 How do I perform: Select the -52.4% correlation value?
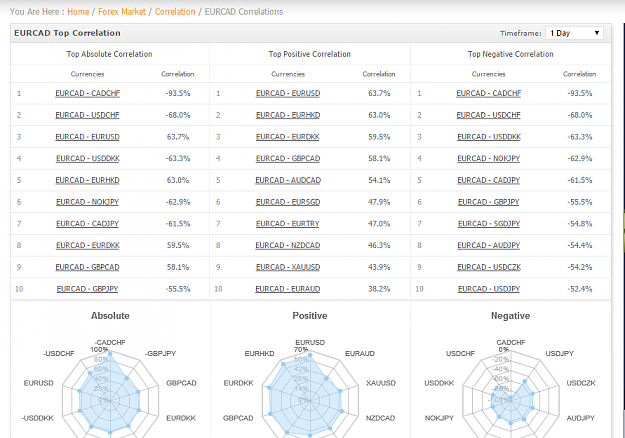click(580, 289)
